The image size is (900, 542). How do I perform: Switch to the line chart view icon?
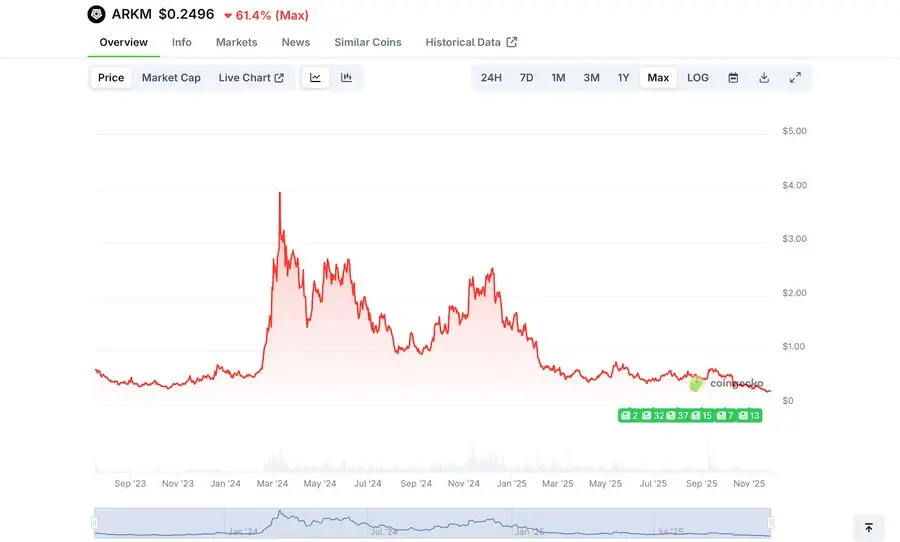315,78
